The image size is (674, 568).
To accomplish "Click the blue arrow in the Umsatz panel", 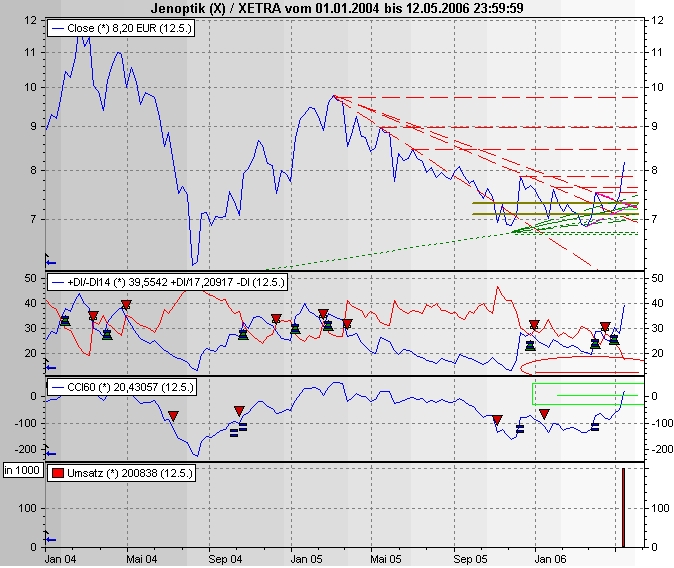I will (x=51, y=540).
